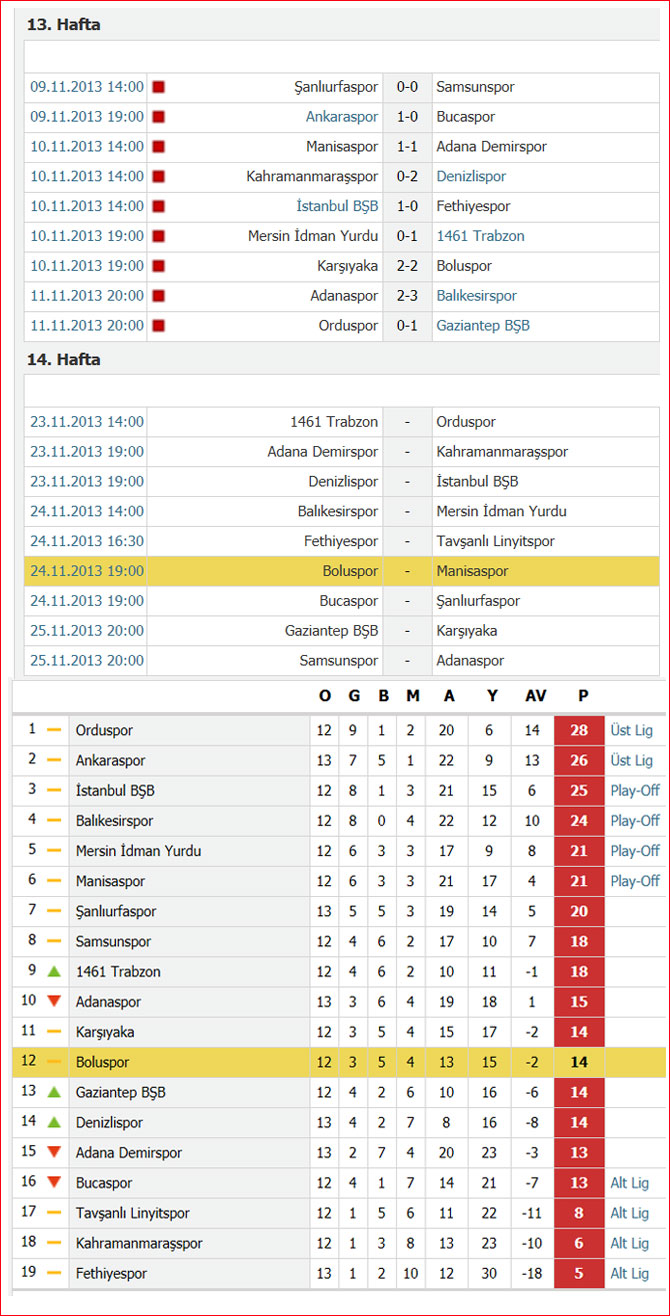Click red down arrow beside Bucaspor standing

[54, 1182]
